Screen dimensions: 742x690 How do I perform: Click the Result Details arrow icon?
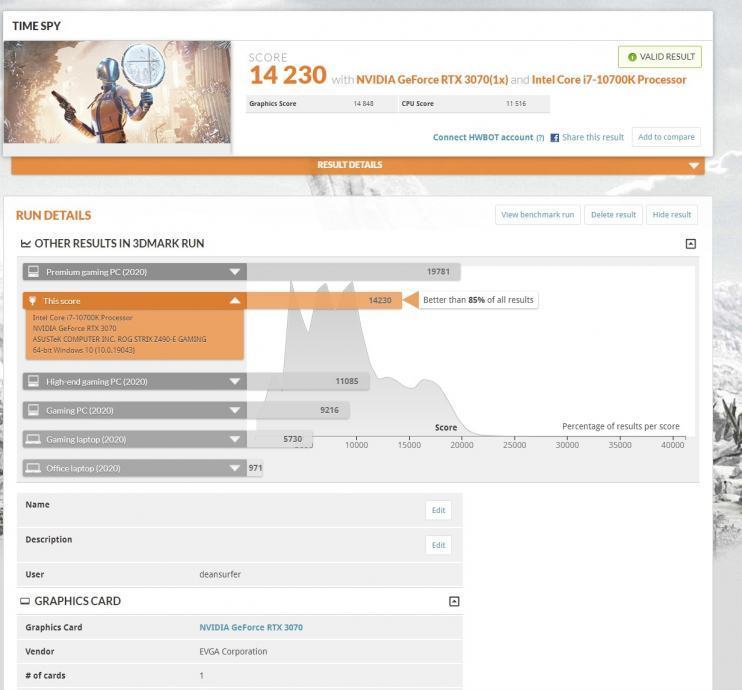point(693,166)
